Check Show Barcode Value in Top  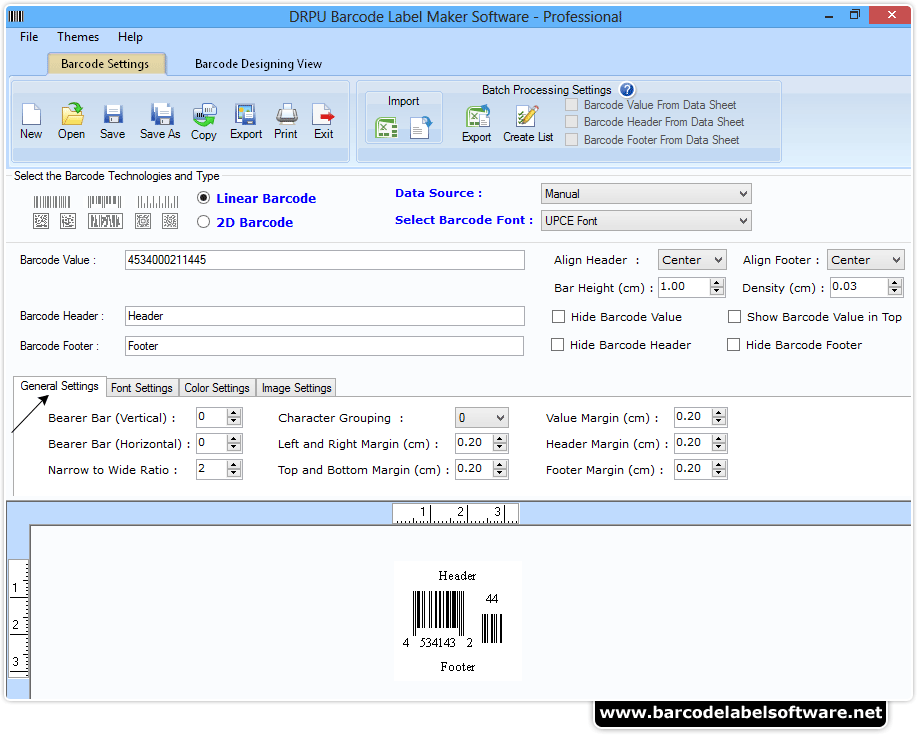[735, 316]
